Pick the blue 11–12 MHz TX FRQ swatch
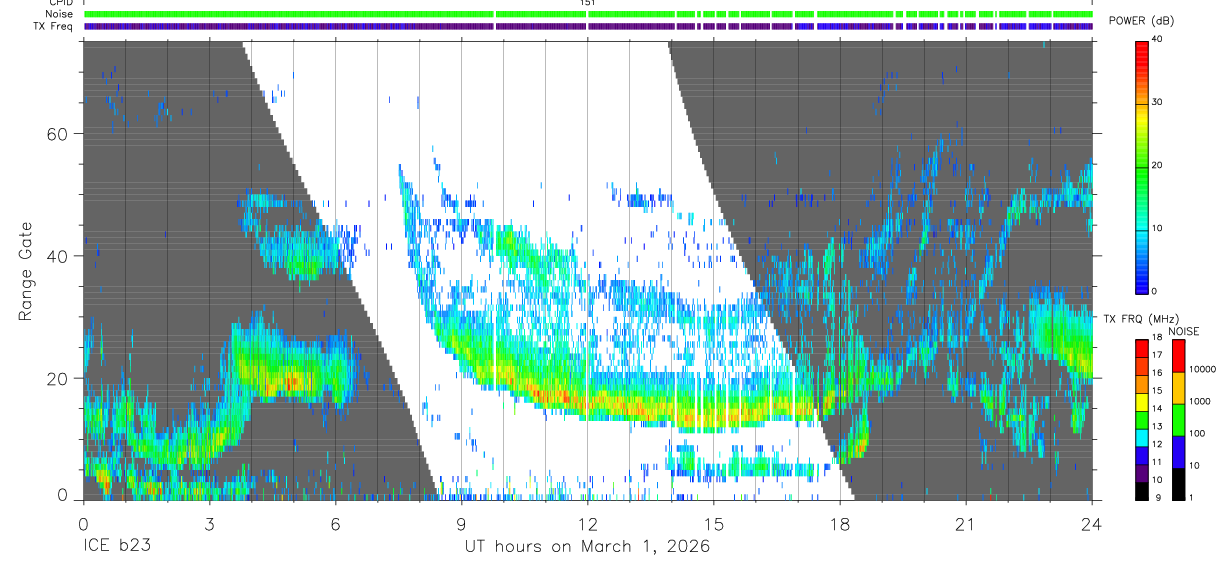 point(1141,455)
